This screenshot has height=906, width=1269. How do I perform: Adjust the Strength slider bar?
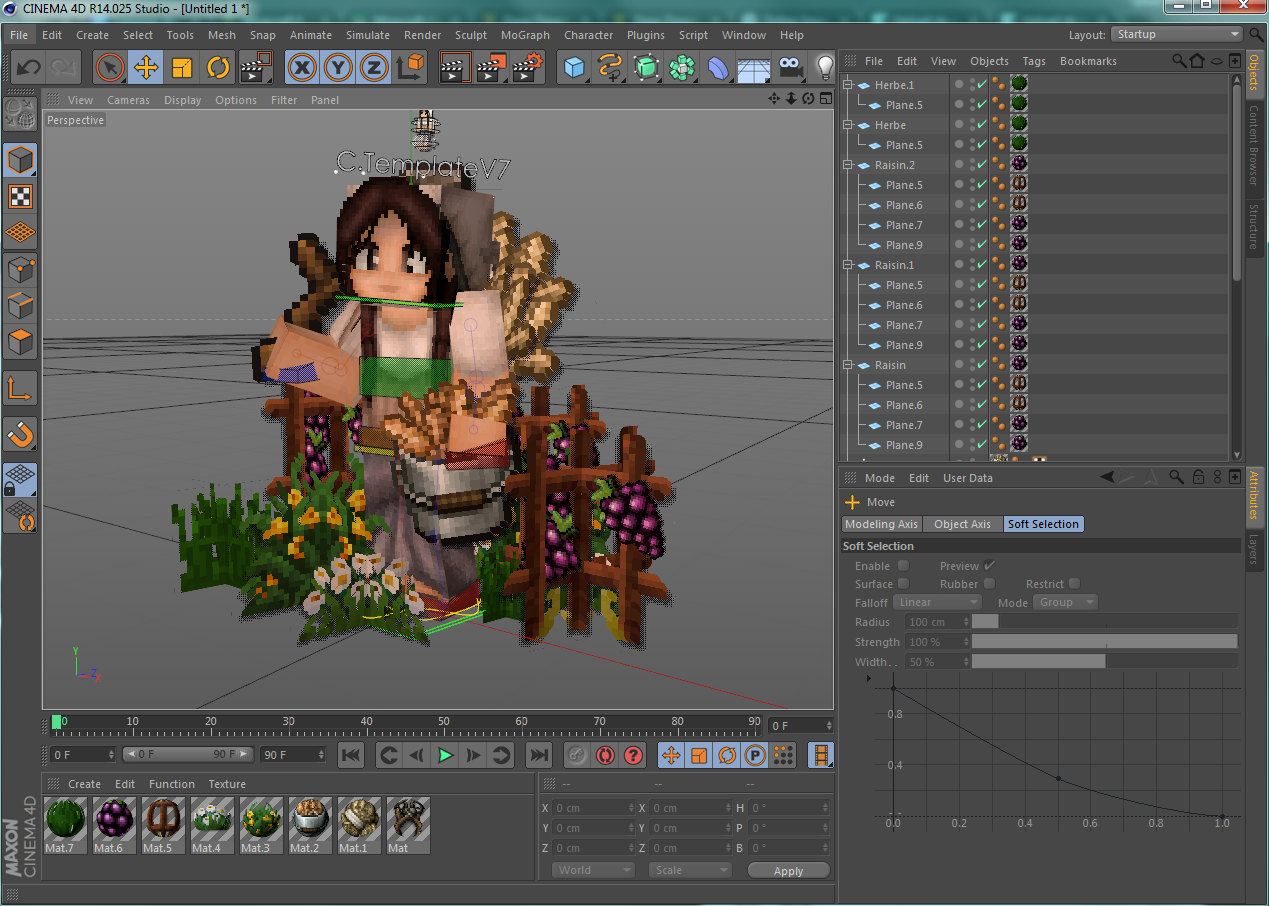[x=1104, y=642]
